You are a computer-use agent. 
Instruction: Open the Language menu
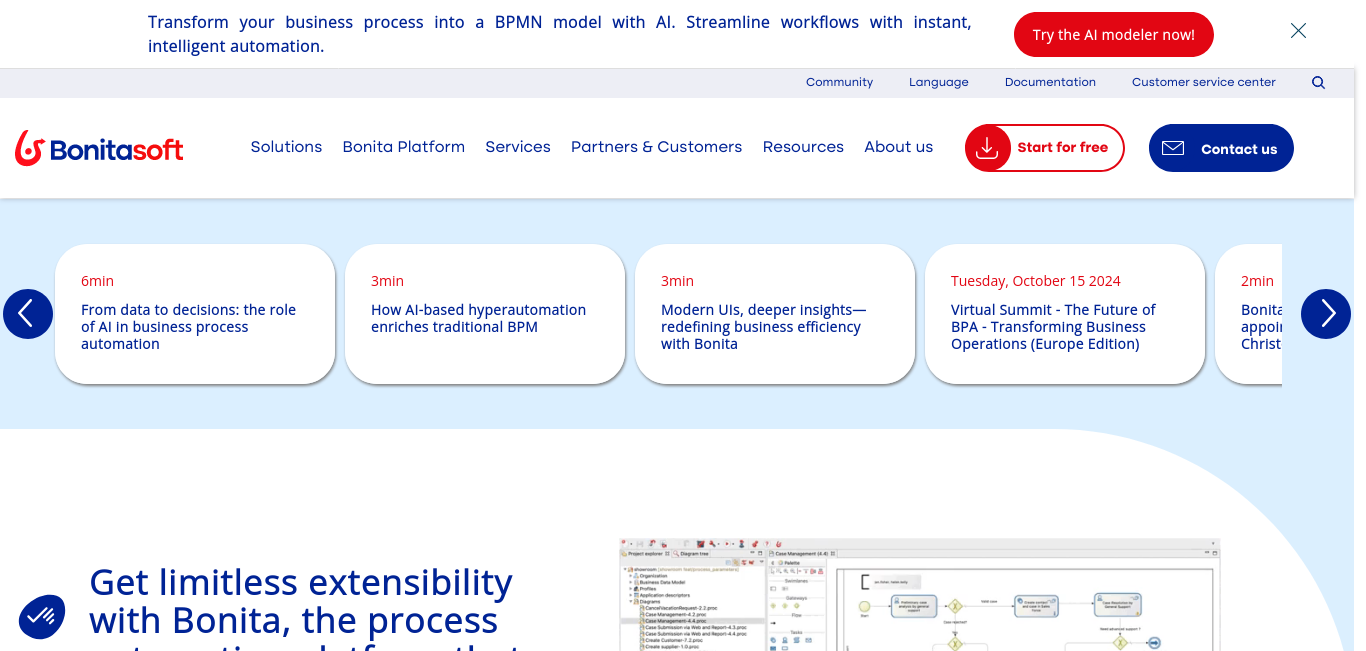(x=938, y=82)
